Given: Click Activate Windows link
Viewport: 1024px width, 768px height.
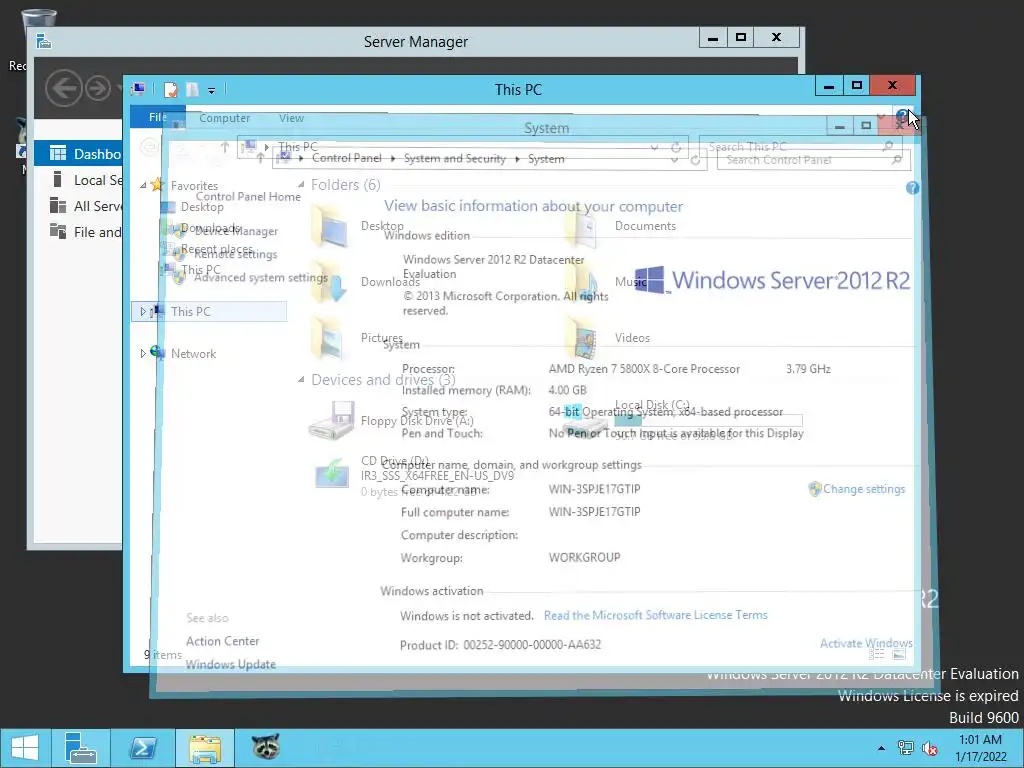Looking at the screenshot, I should pyautogui.click(x=866, y=643).
